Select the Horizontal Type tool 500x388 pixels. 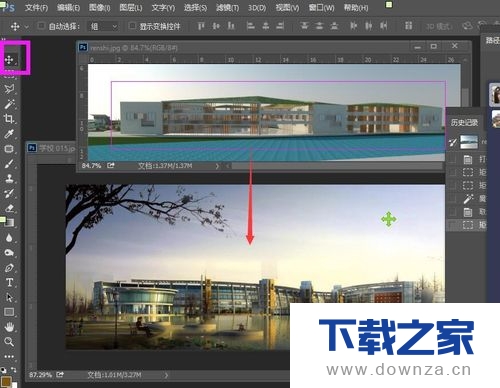coord(9,282)
